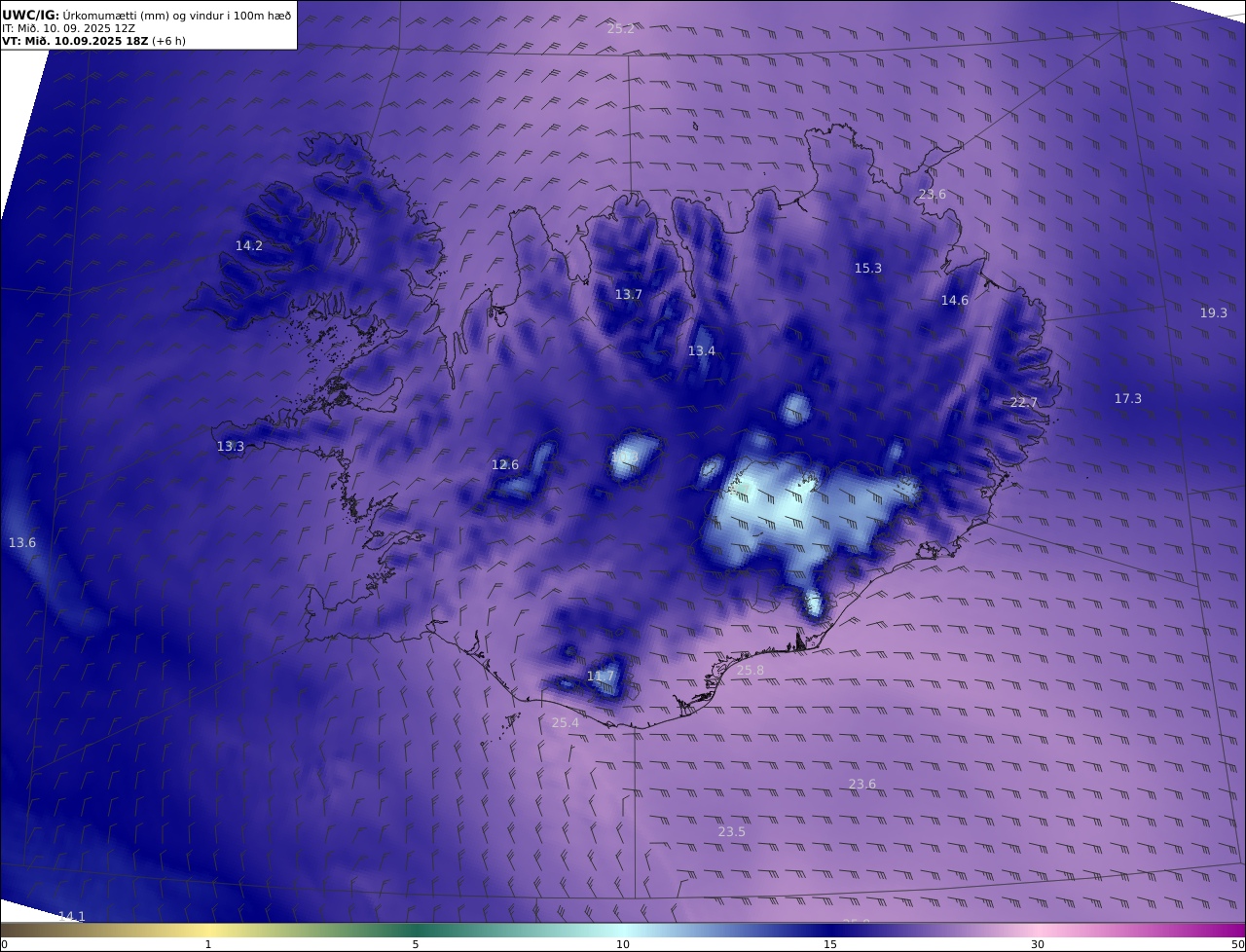Click the 13.3 value label
This screenshot has height=952, width=1246.
(231, 447)
